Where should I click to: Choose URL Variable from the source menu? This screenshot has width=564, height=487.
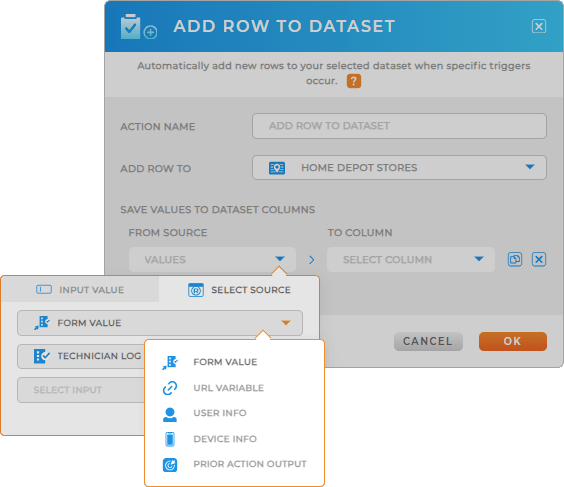click(235, 388)
